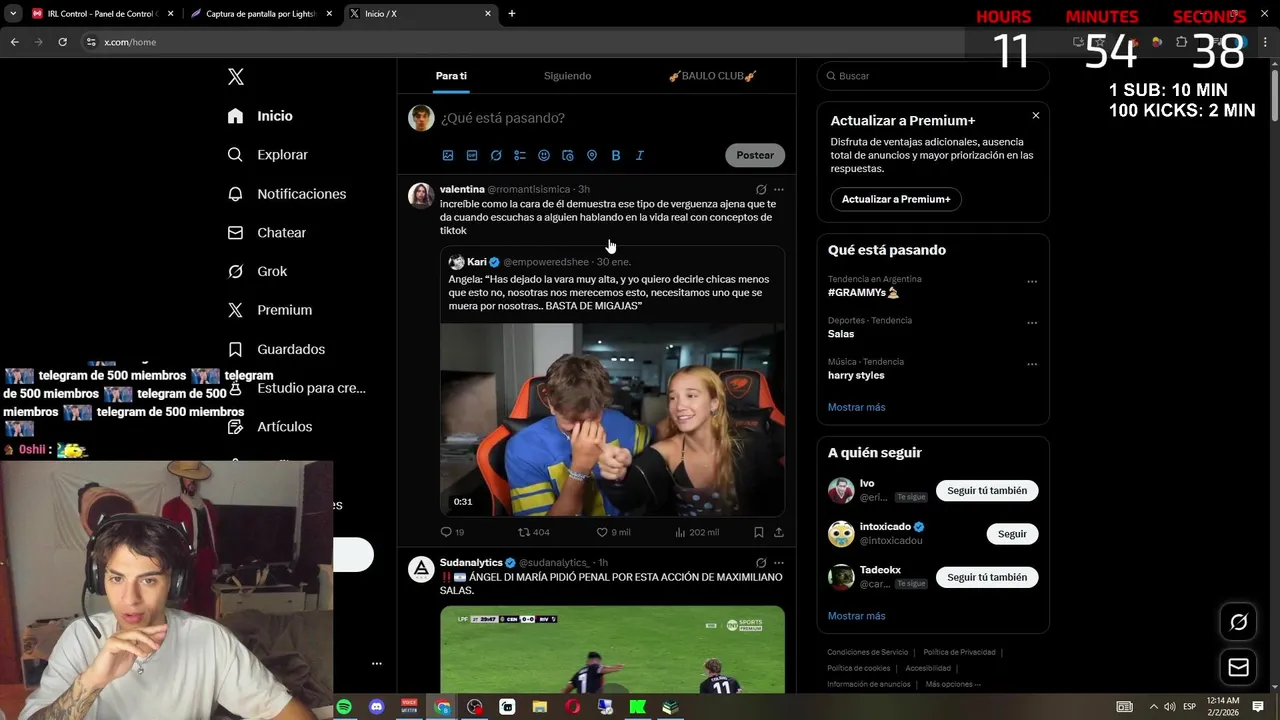The image size is (1280, 720).
Task: Open options for Salas trend
Action: [x=1032, y=322]
